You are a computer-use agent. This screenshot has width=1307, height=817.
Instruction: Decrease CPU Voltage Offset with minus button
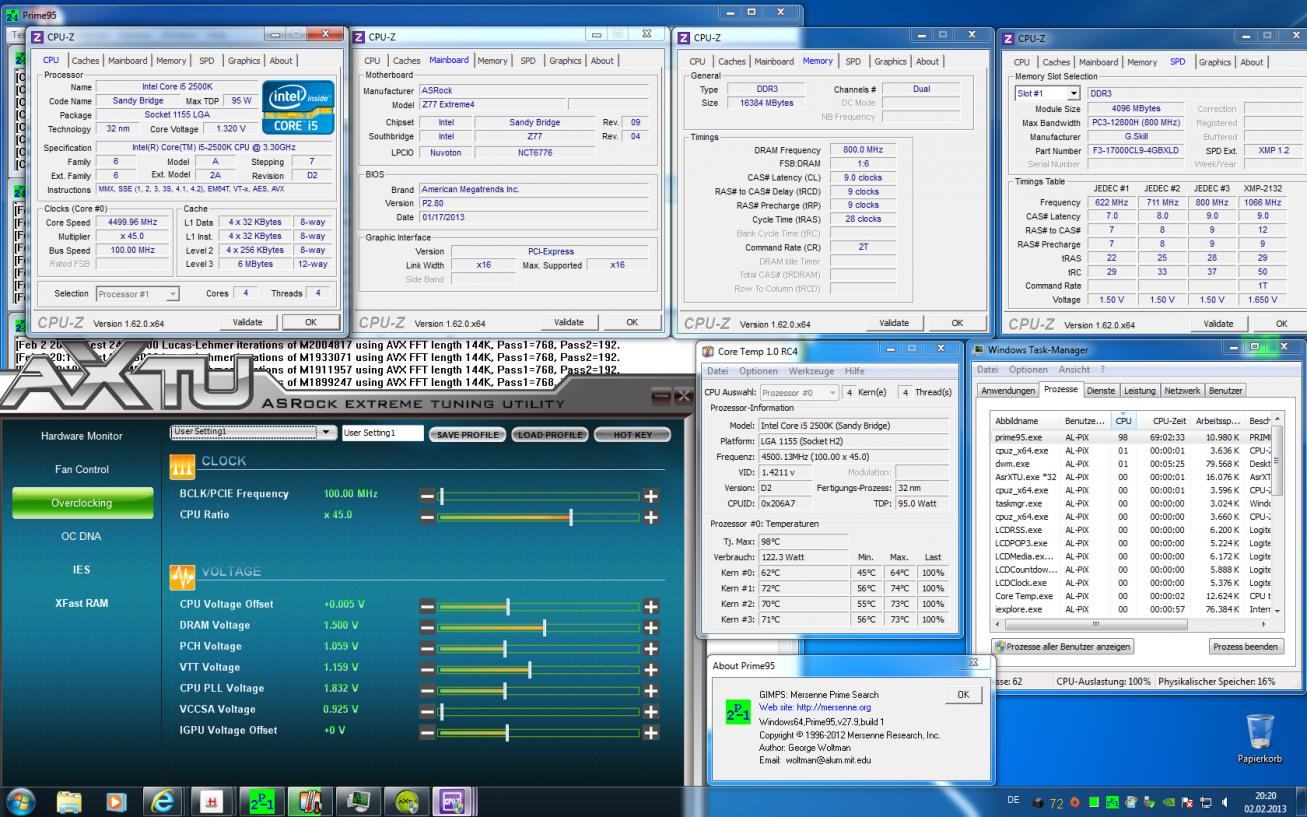point(427,606)
